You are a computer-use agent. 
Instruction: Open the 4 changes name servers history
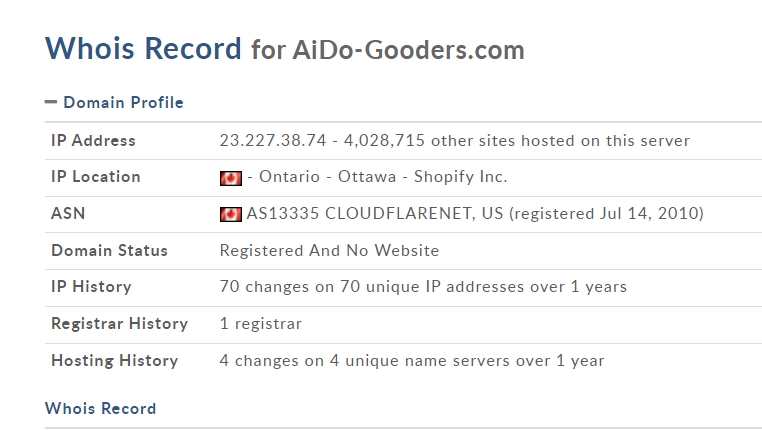(x=412, y=361)
